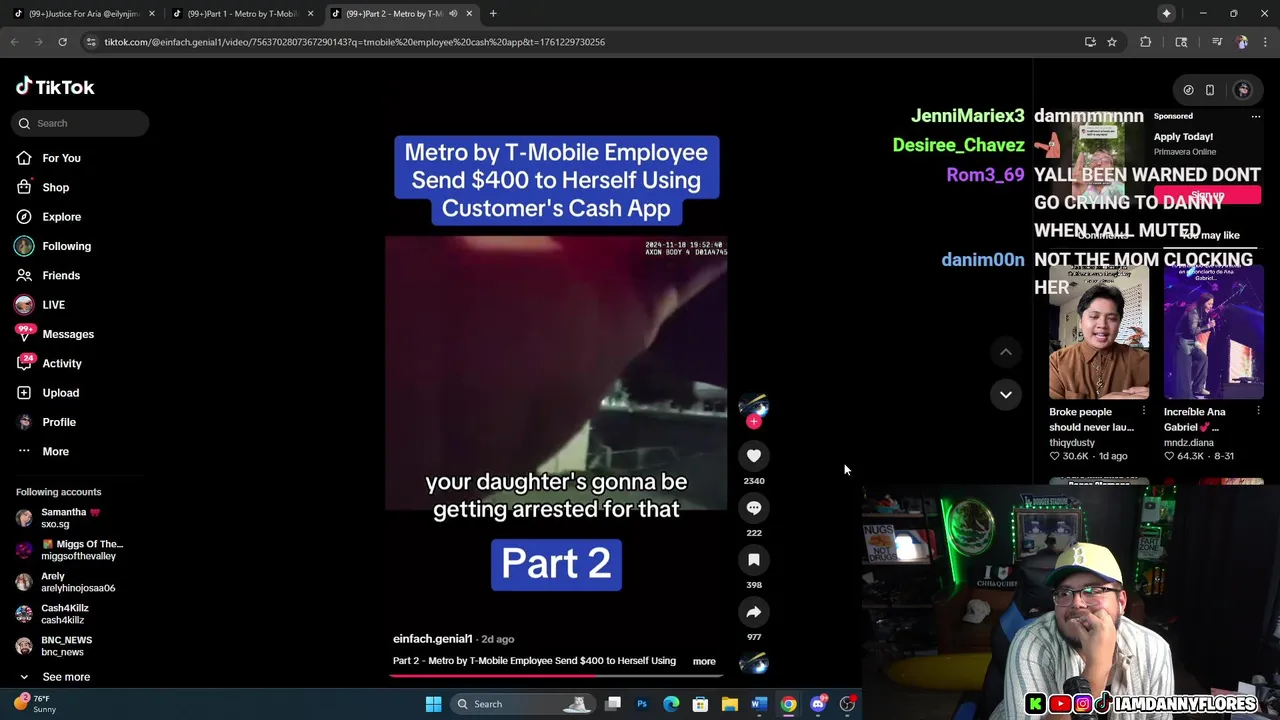Go to the Explore page
This screenshot has width=1280, height=720.
tap(62, 217)
